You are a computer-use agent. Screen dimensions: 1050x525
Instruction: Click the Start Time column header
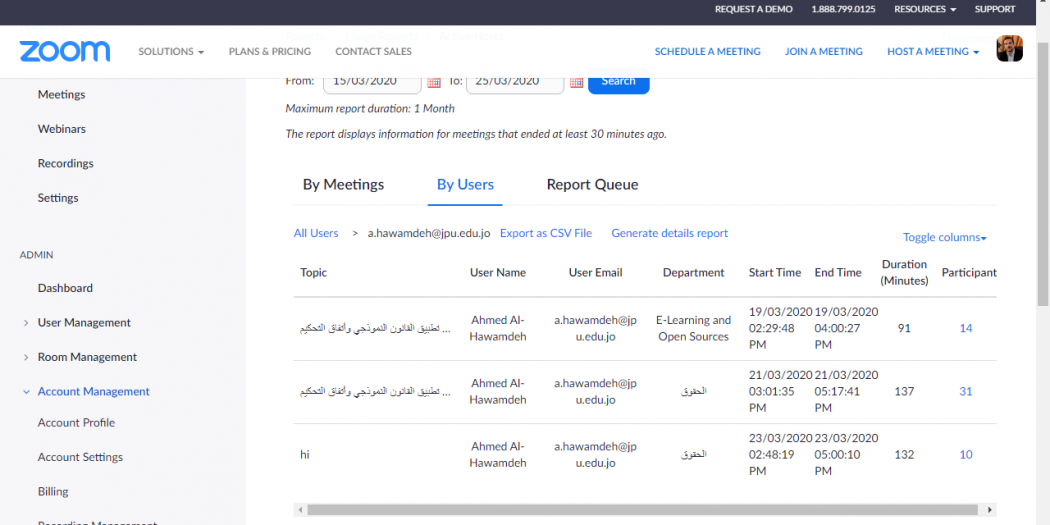click(775, 273)
